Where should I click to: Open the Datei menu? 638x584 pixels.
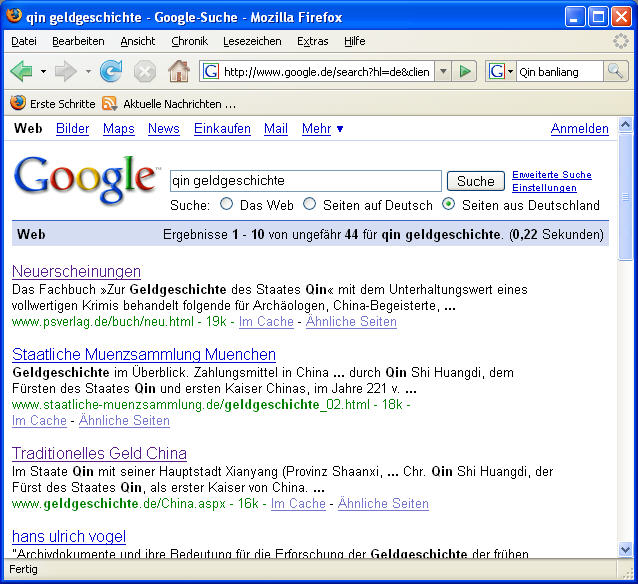coord(24,41)
